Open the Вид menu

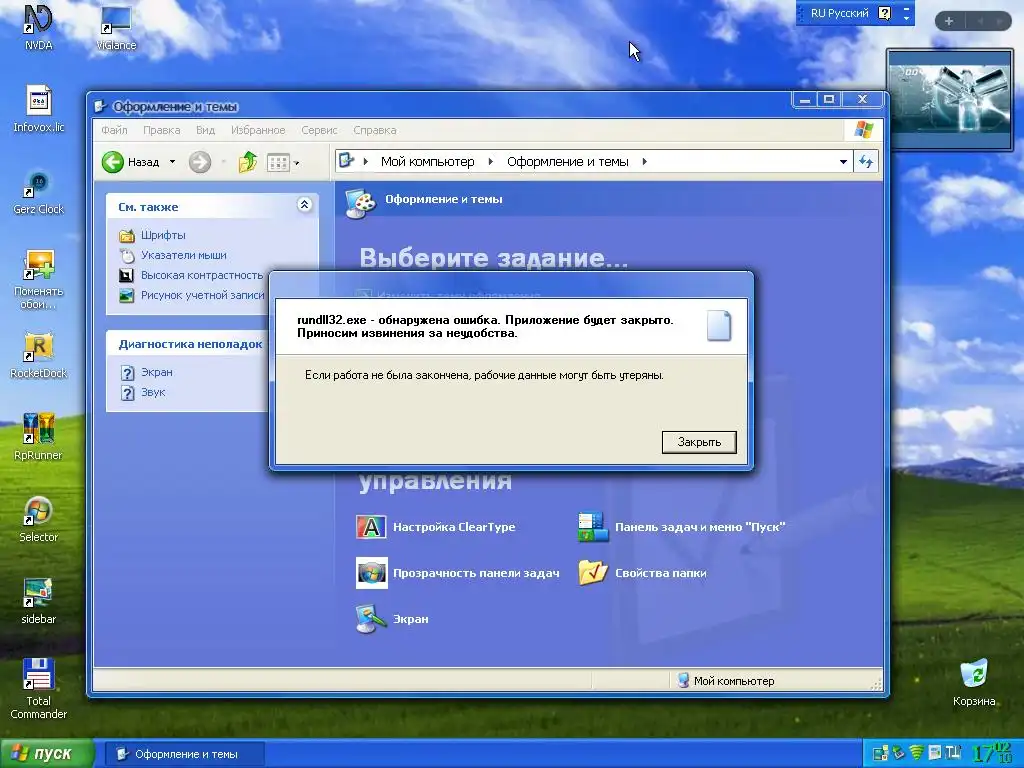coord(206,130)
